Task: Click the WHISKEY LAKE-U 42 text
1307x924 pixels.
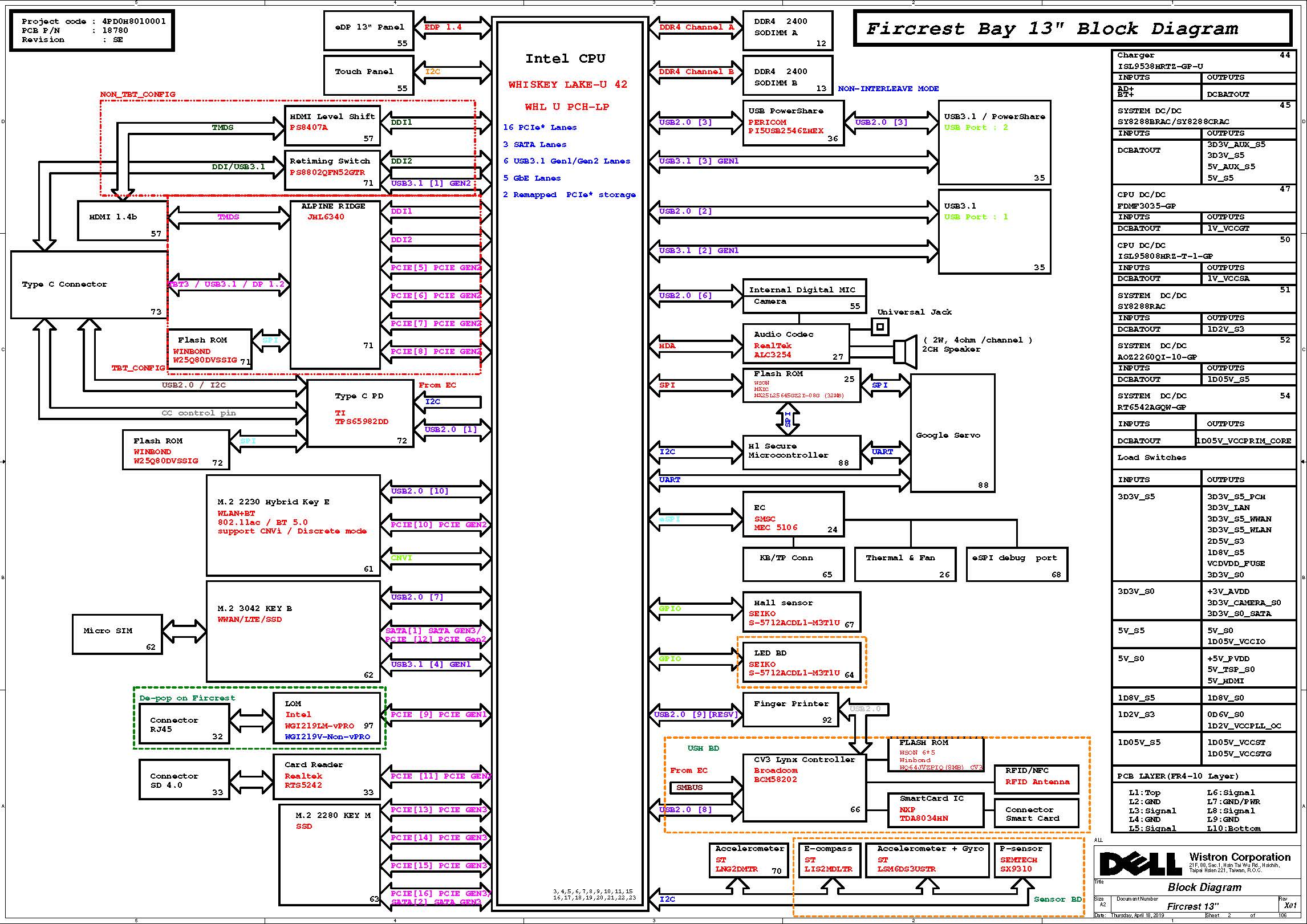Action: point(567,84)
